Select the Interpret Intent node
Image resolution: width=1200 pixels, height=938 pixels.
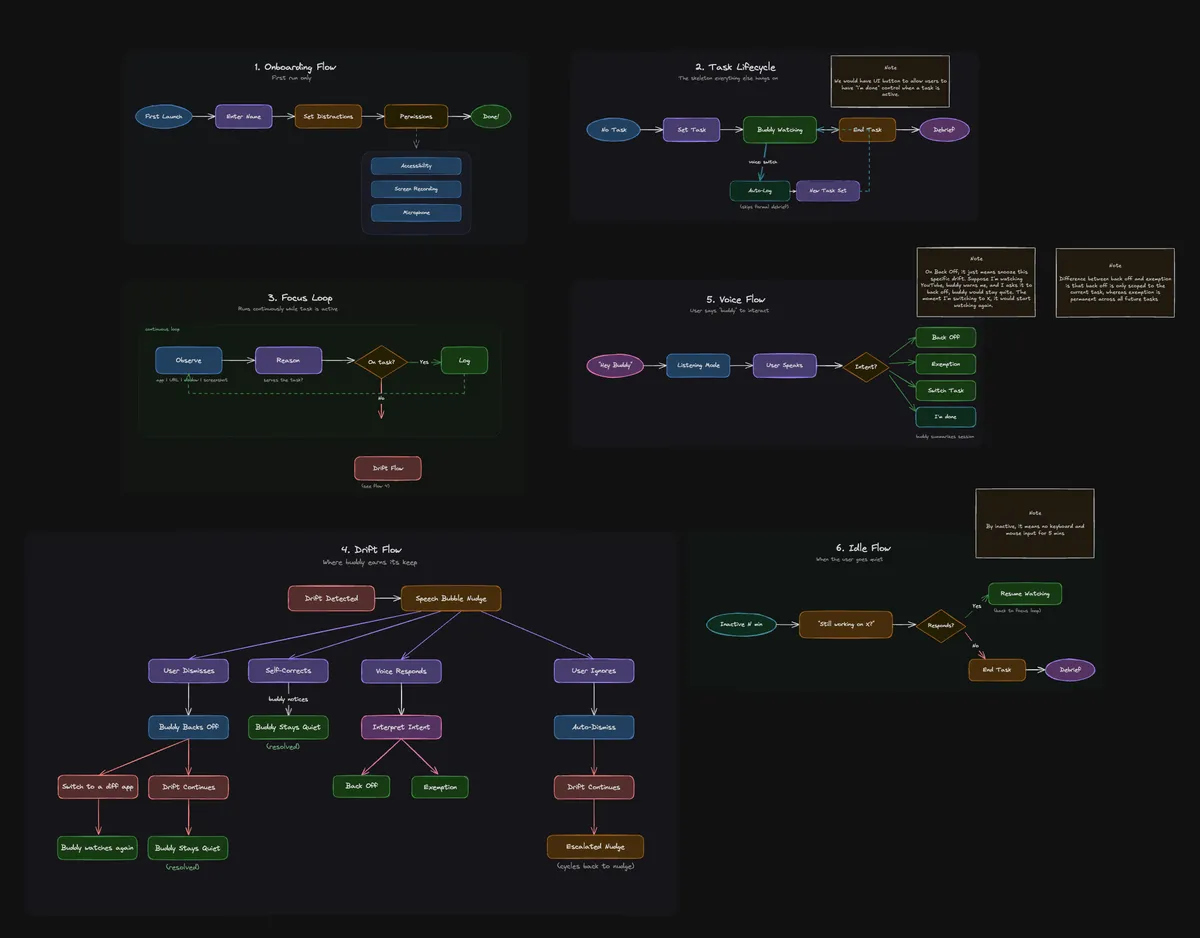coord(401,727)
